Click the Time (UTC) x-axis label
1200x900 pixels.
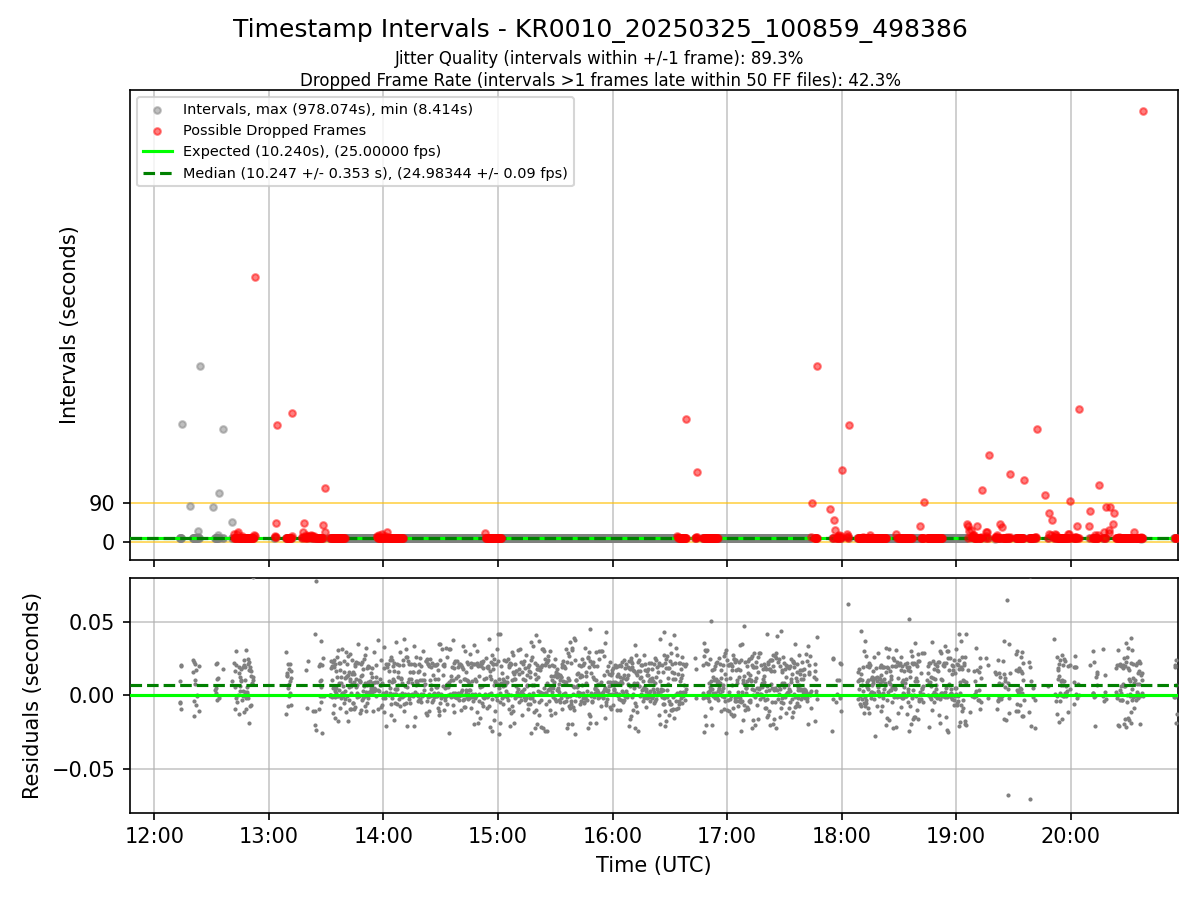click(x=653, y=865)
